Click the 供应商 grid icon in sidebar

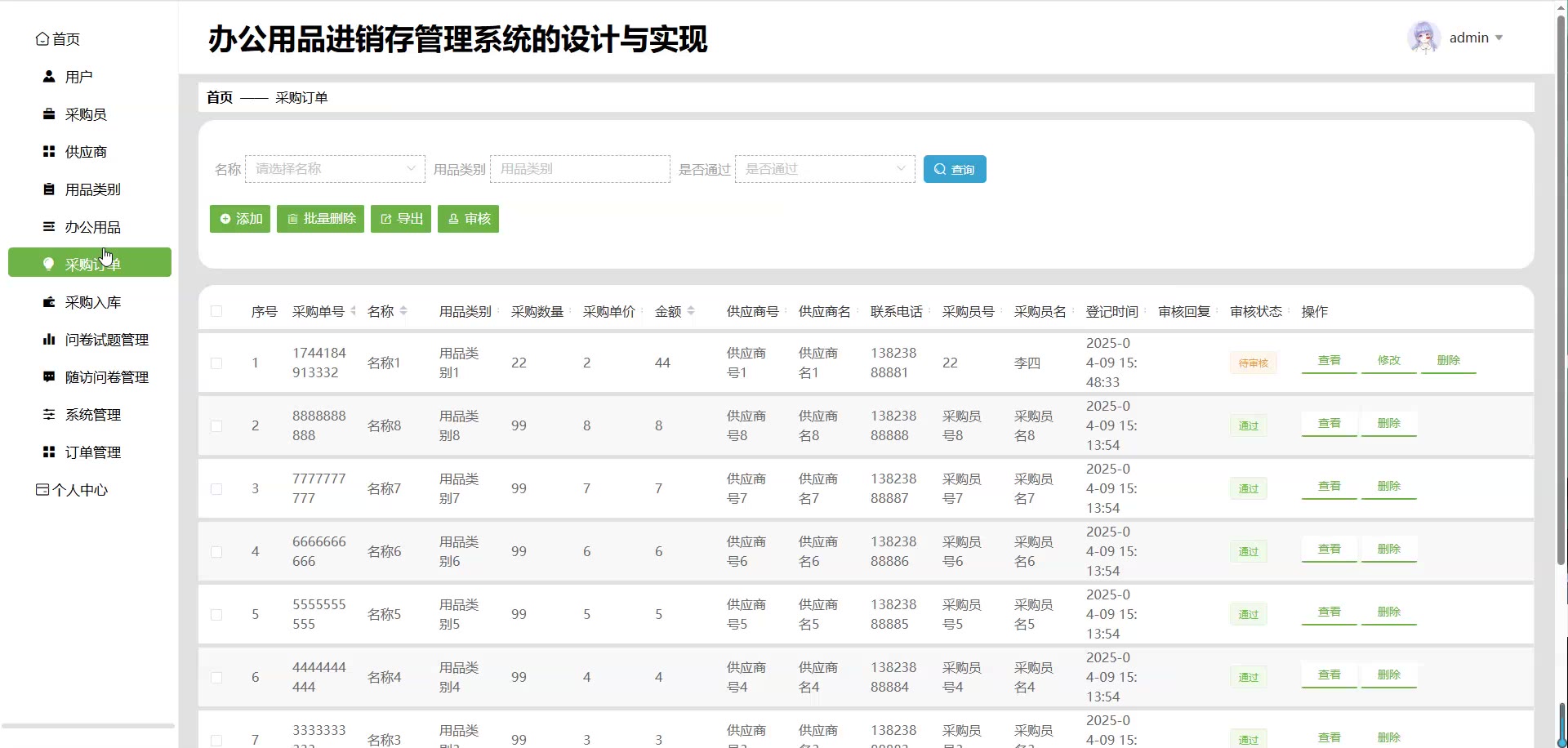[49, 152]
